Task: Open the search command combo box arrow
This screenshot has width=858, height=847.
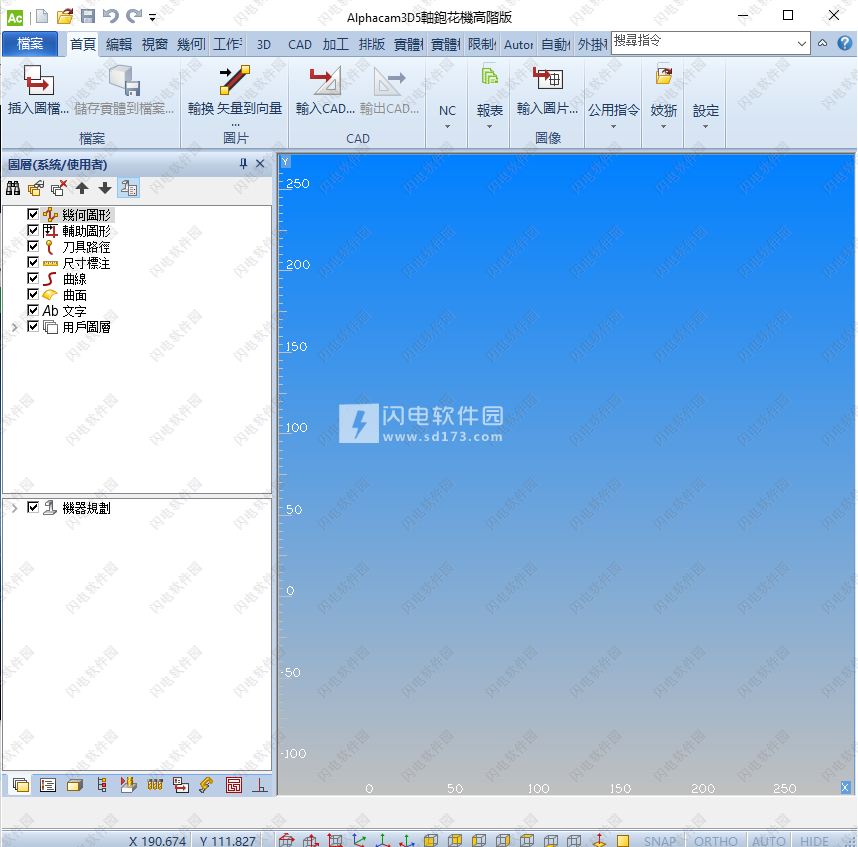Action: coord(802,43)
